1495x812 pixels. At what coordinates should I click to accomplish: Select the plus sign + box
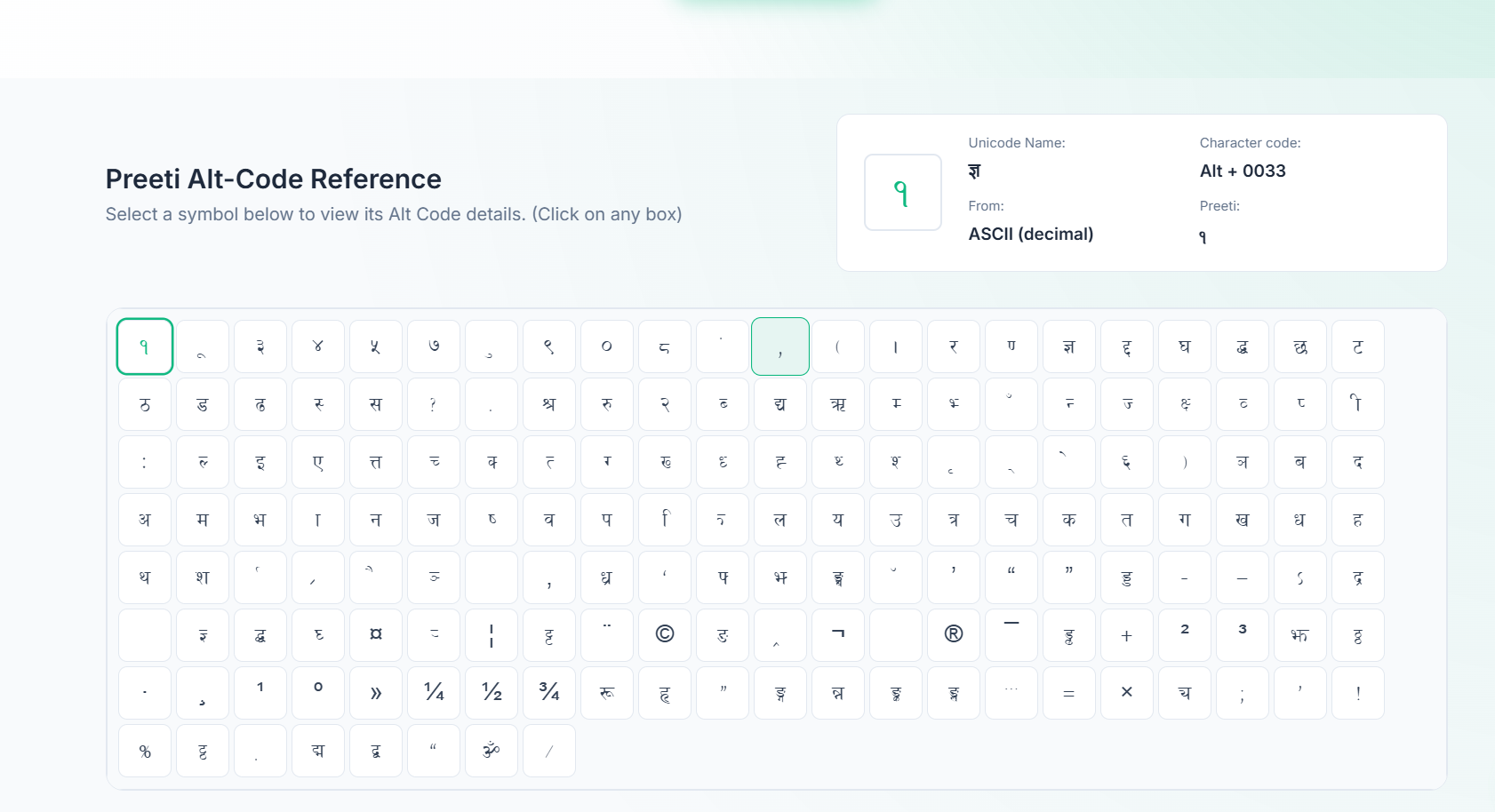tap(1126, 634)
